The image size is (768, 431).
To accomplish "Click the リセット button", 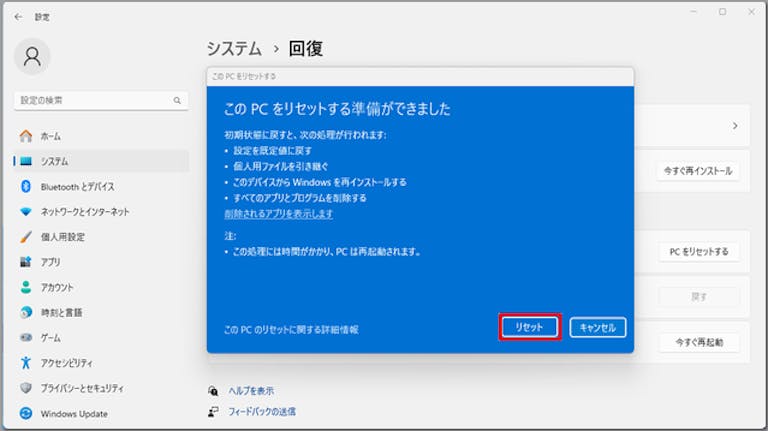I will (529, 327).
